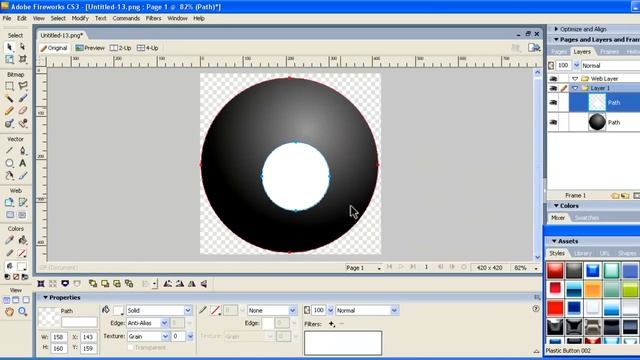
Task: Select the Ellipse tool
Action: [x=9, y=163]
